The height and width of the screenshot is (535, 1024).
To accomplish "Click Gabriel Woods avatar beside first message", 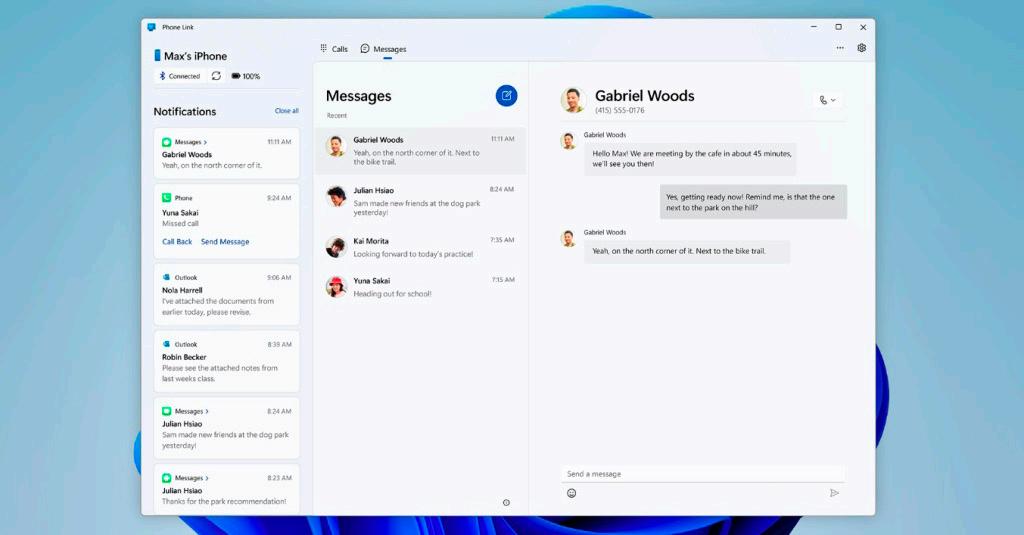I will pos(568,140).
